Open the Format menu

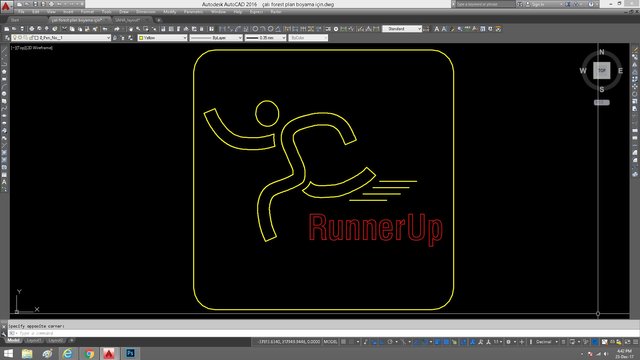[x=87, y=12]
